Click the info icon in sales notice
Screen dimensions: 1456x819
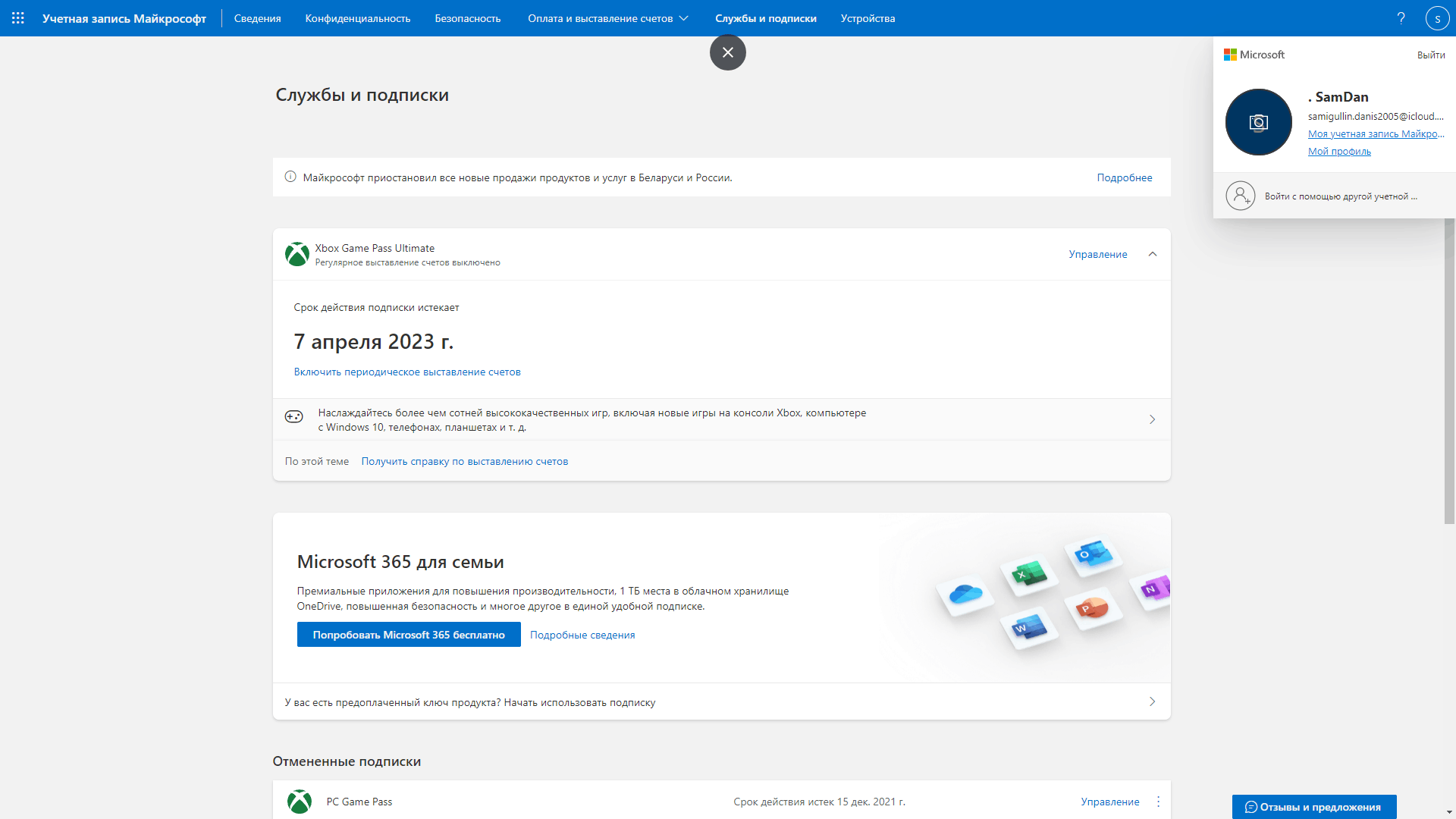point(290,177)
